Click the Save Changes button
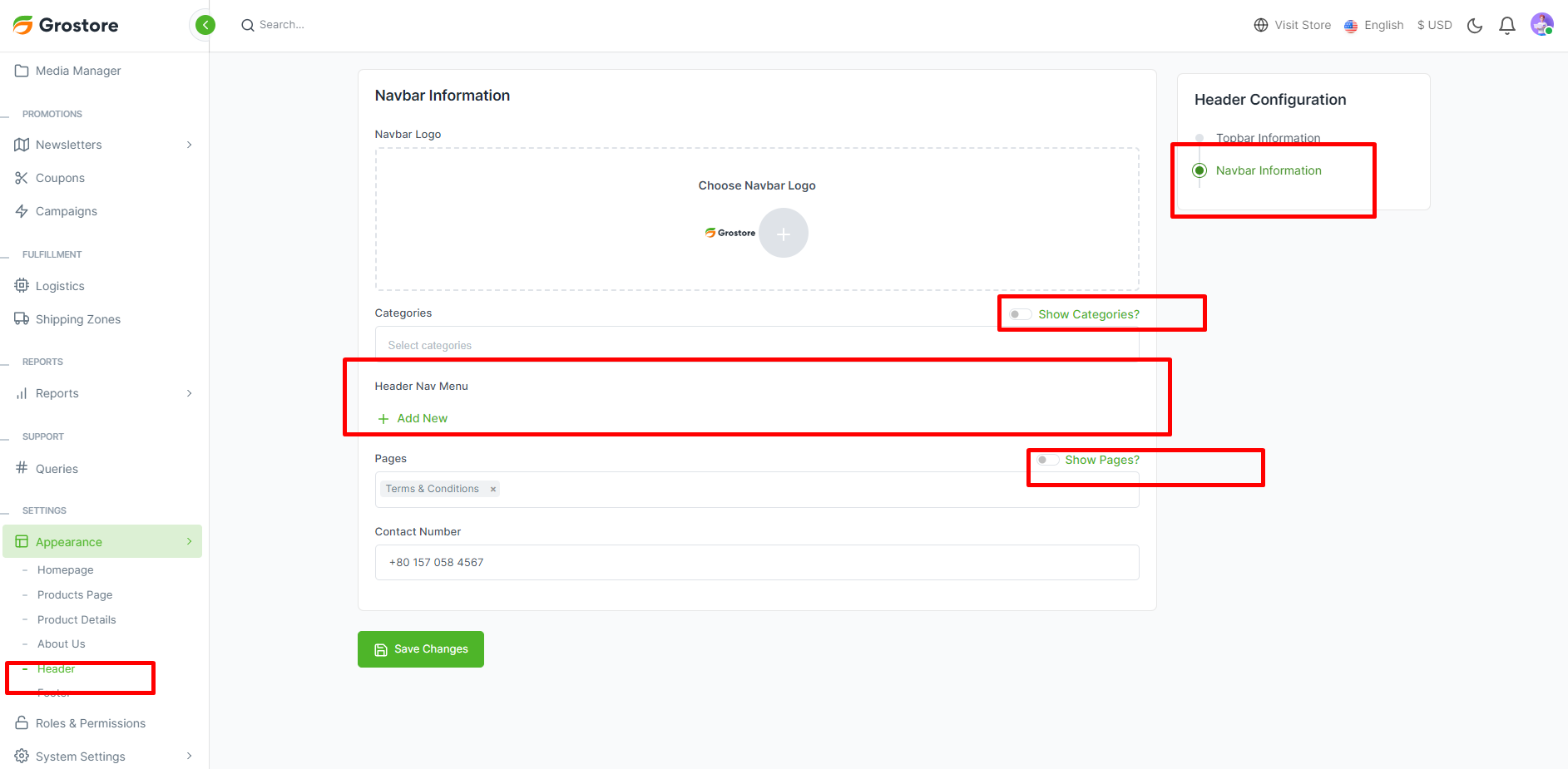 pyautogui.click(x=421, y=649)
